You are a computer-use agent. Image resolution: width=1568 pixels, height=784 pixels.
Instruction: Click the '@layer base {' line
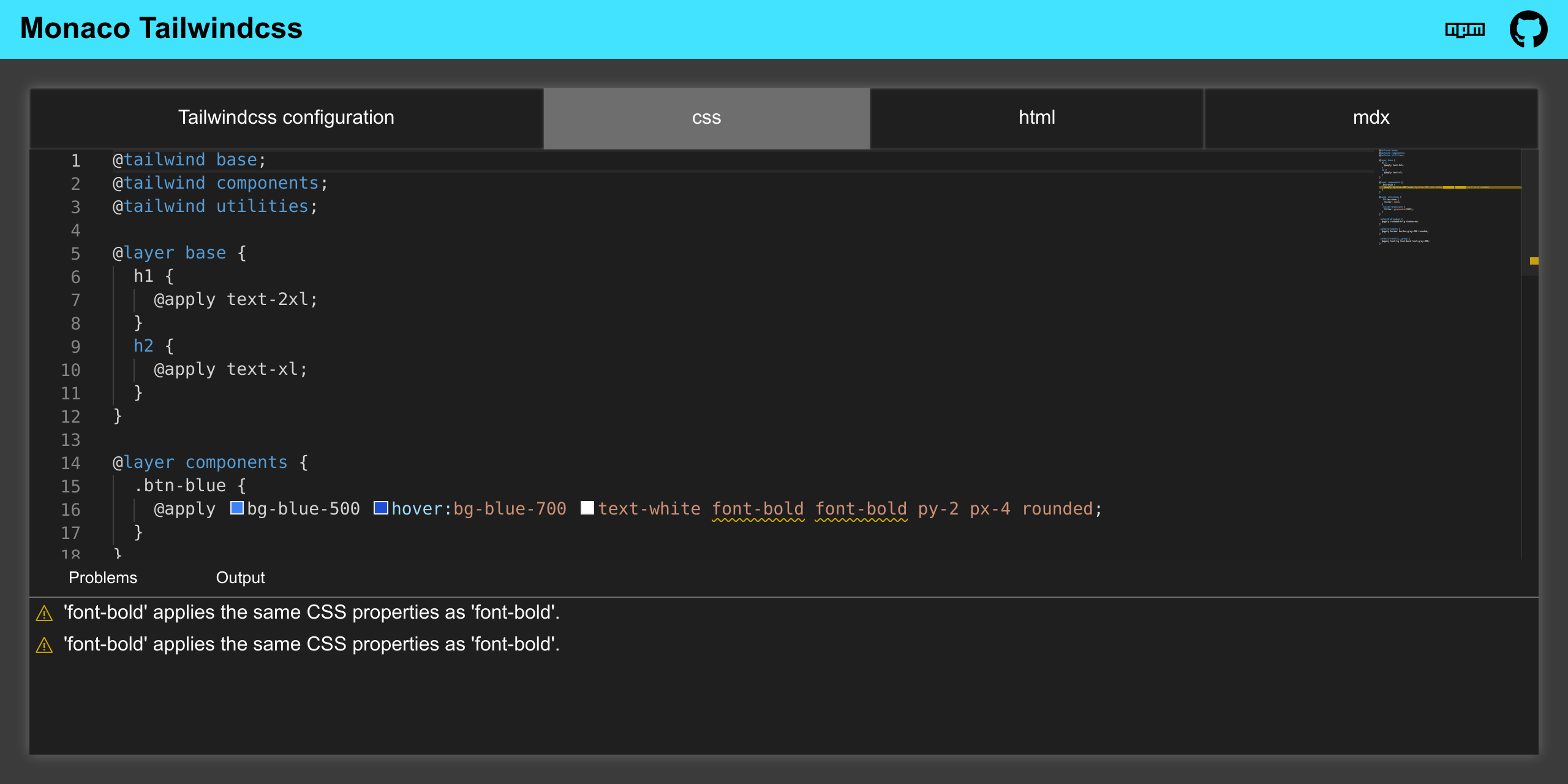coord(179,253)
